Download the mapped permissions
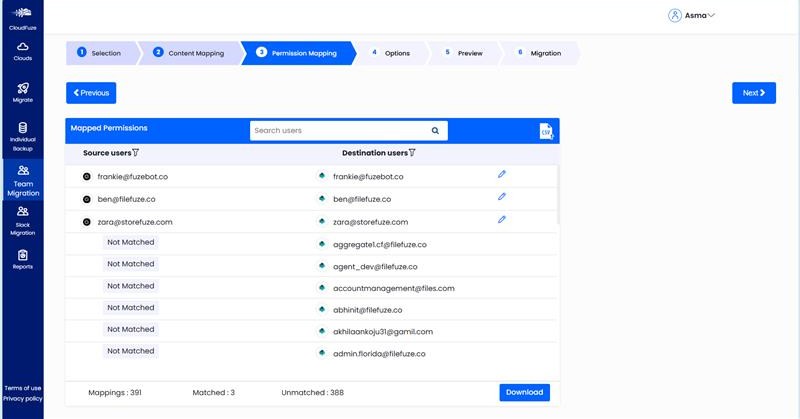800x419 pixels. 524,392
